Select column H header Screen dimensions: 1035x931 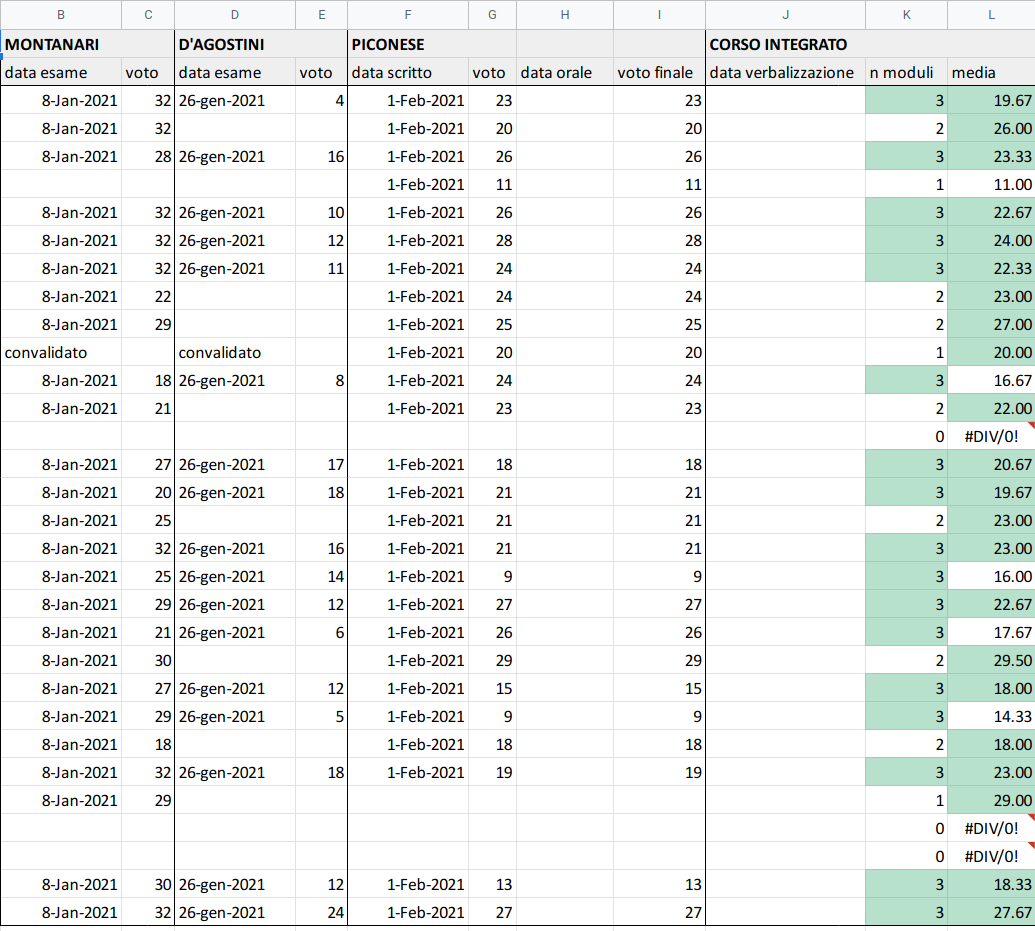[x=565, y=15]
